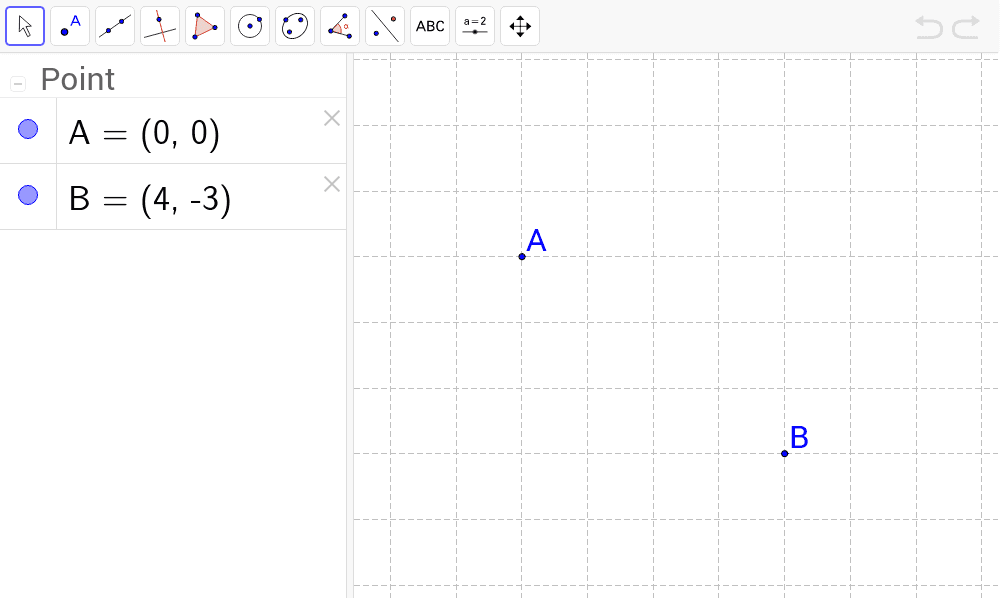Click the Point heading text
This screenshot has height=600, width=1000.
coord(77,80)
